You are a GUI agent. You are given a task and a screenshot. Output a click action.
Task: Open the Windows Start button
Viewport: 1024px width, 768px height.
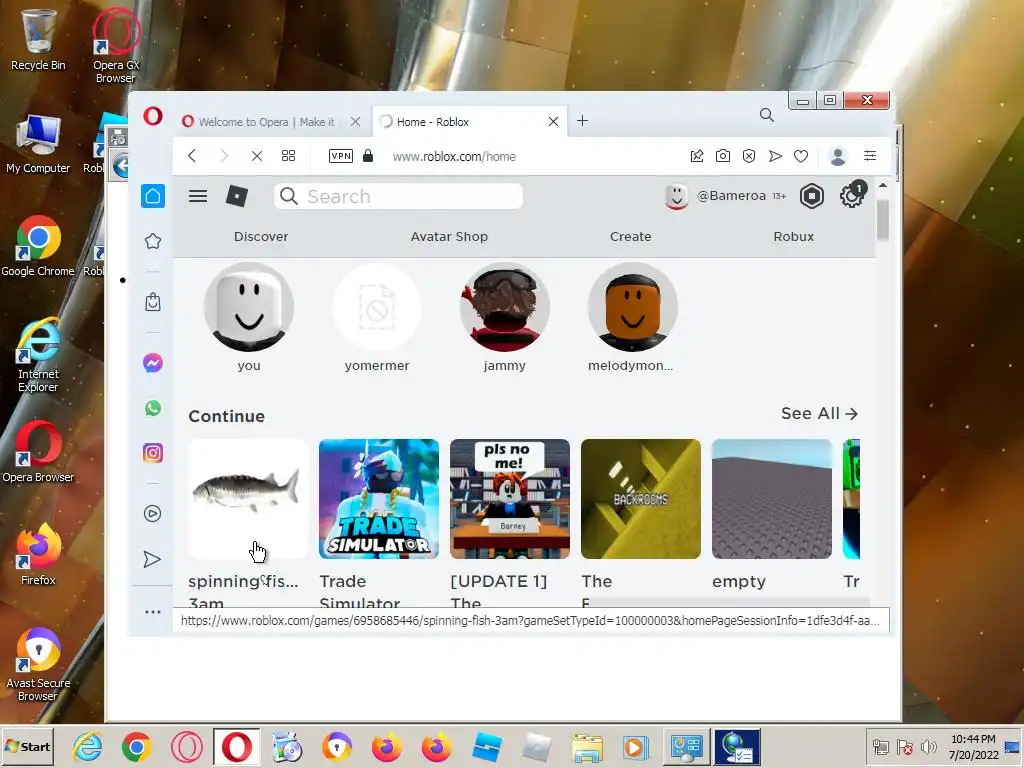point(27,746)
